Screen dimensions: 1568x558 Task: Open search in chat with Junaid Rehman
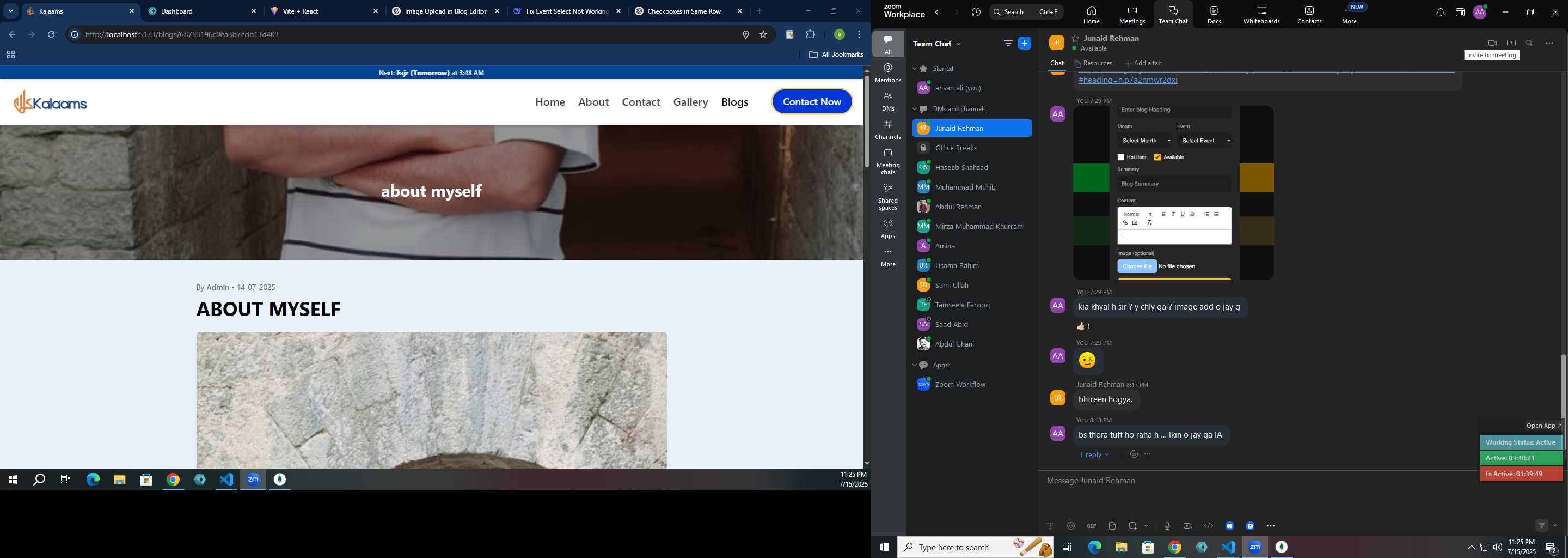click(1529, 43)
